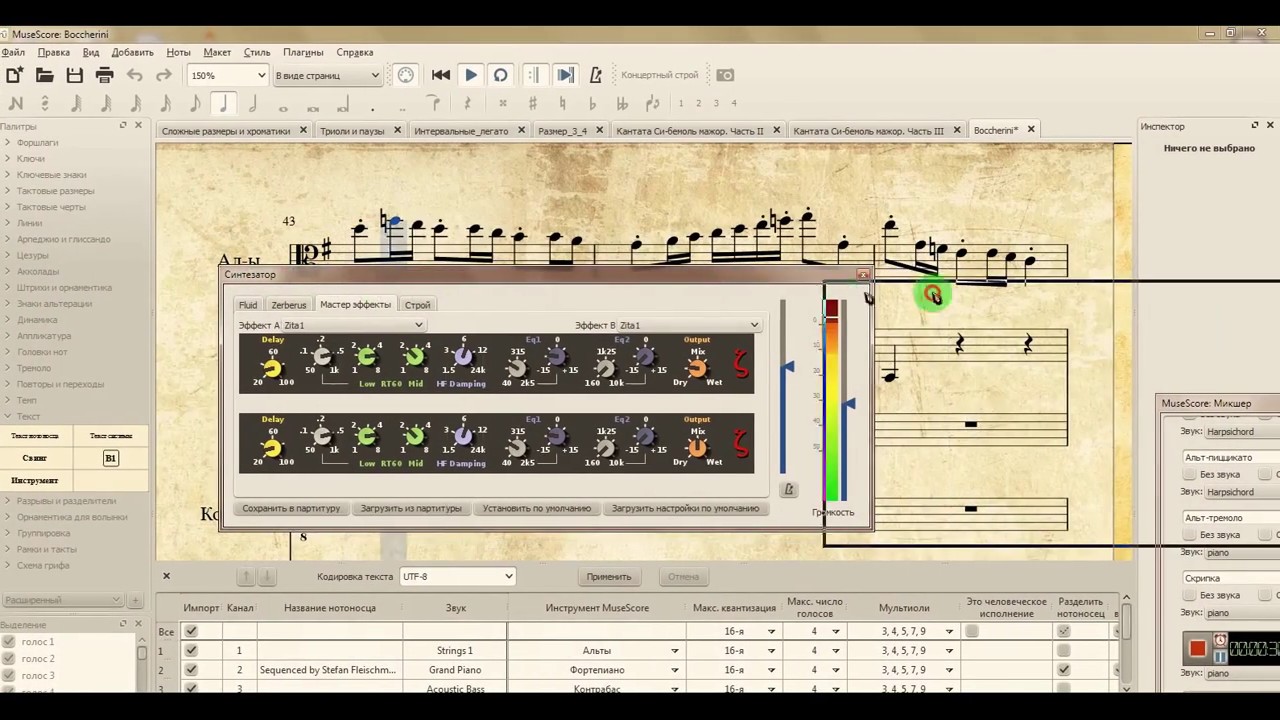This screenshot has width=1280, height=720.
Task: Enable note input mode (N icon)
Action: [15, 103]
